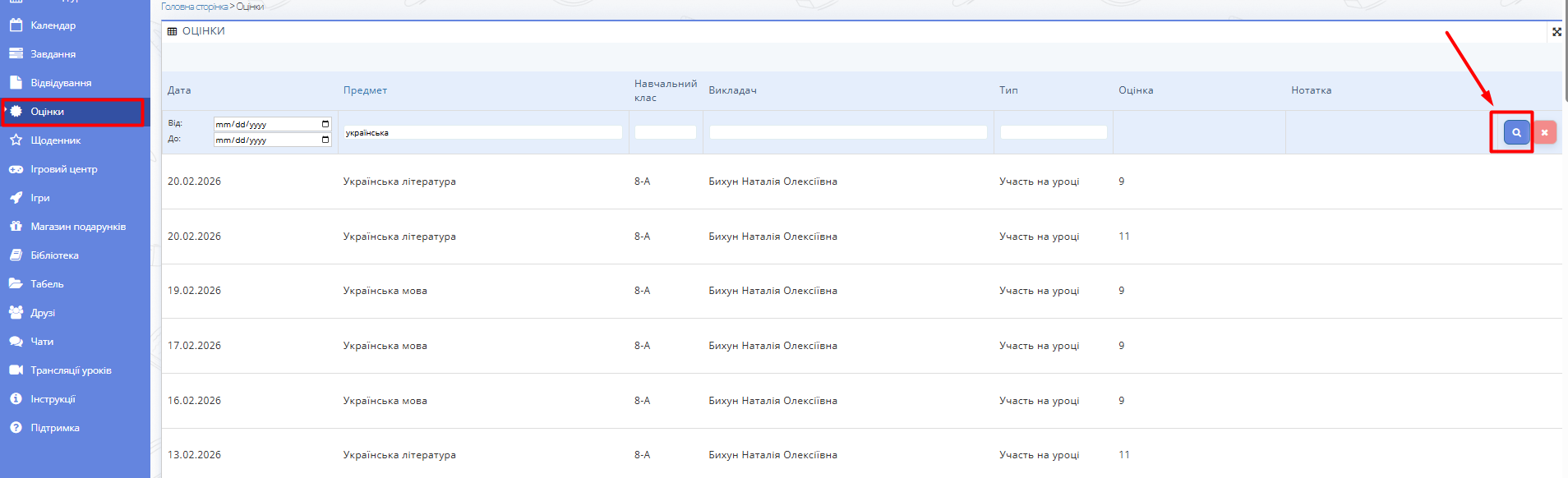1568x478 pixels.
Task: Open the Трансляції уроків camera icon
Action: click(16, 370)
